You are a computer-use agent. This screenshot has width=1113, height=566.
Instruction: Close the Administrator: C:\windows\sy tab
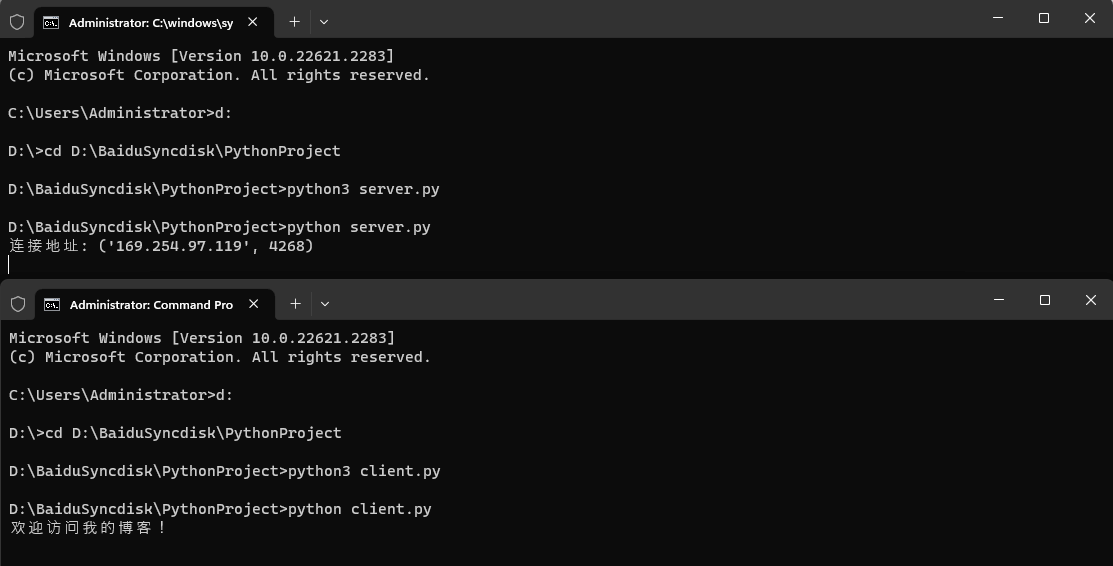coord(253,22)
